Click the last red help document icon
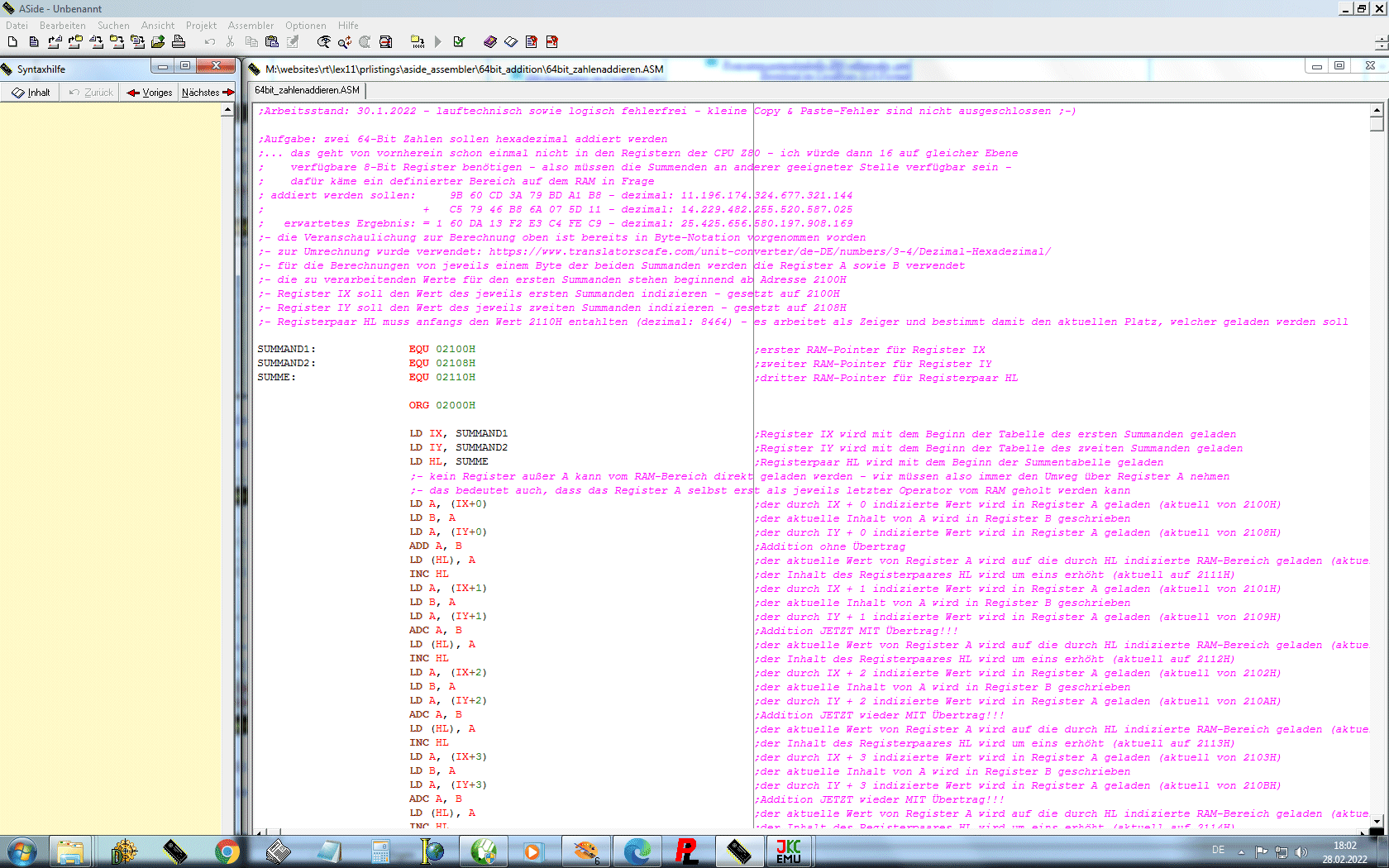 [552, 41]
